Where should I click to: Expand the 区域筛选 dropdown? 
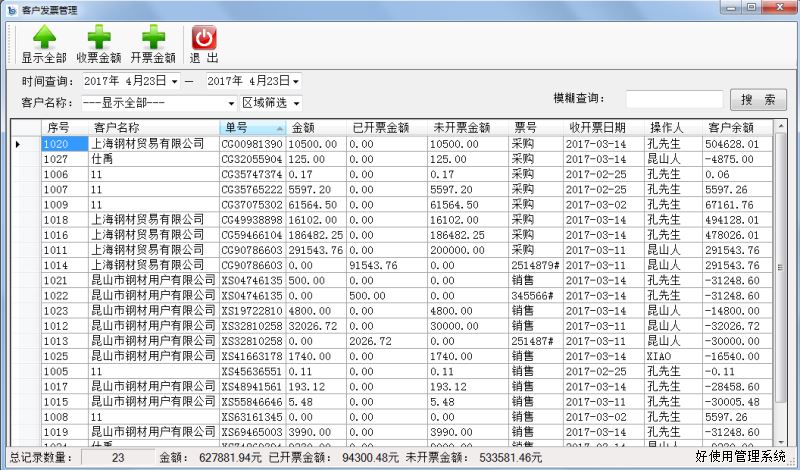(297, 103)
